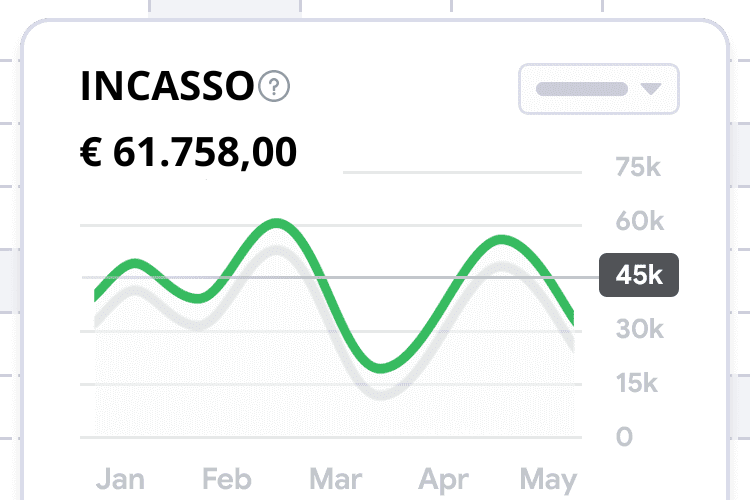
Task: Click the 15k axis label
Action: [x=637, y=383]
